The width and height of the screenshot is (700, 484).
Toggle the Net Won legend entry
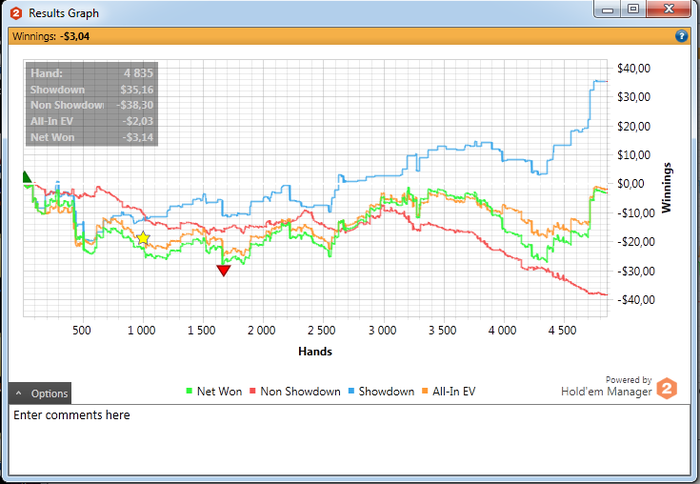click(x=214, y=392)
